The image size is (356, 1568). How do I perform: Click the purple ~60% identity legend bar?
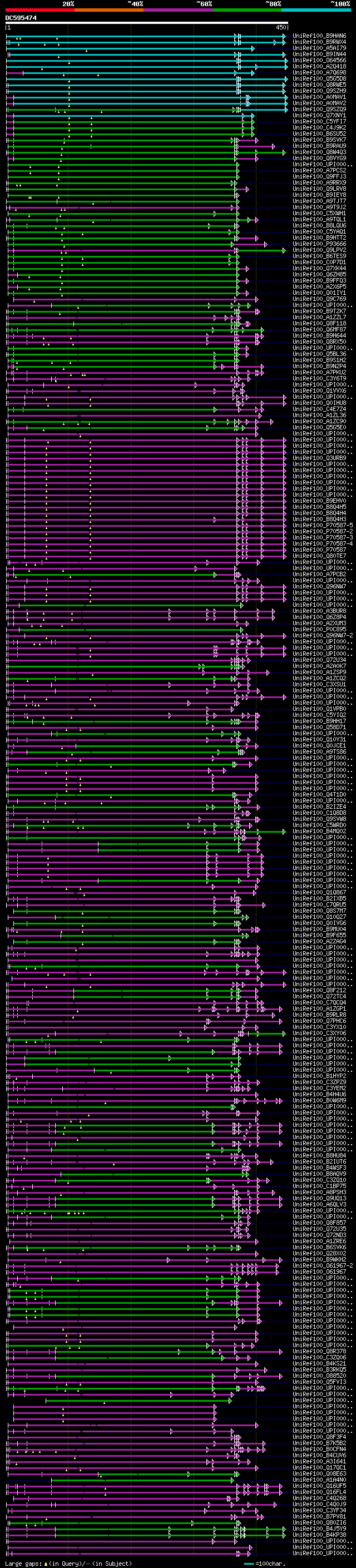[179, 10]
